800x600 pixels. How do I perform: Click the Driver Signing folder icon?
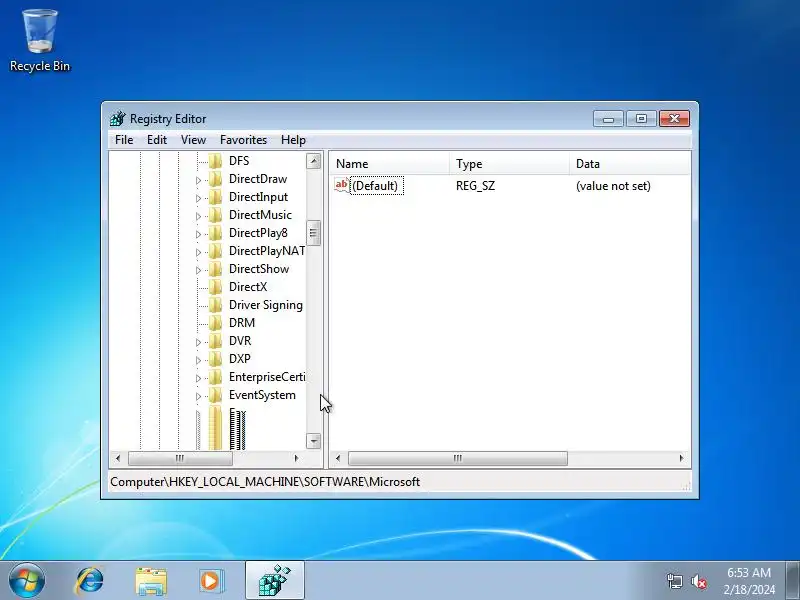pos(216,305)
